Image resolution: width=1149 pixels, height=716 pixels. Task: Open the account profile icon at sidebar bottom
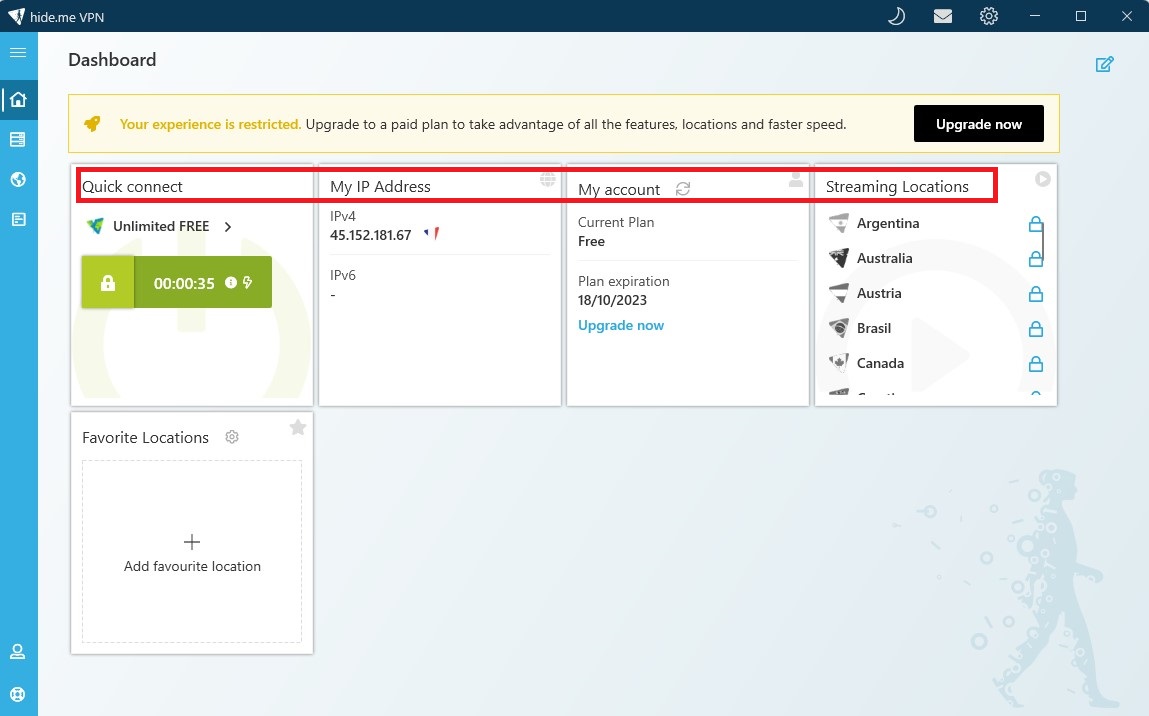(x=18, y=652)
